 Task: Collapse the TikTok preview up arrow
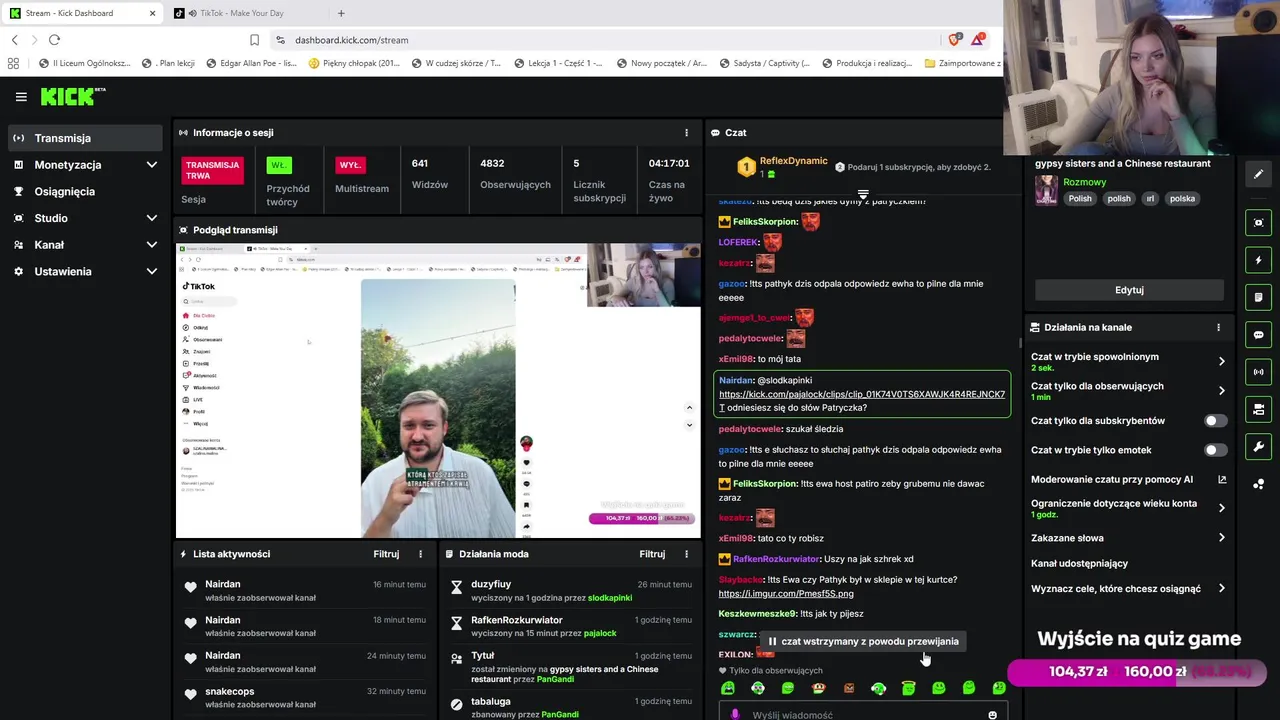pyautogui.click(x=689, y=407)
